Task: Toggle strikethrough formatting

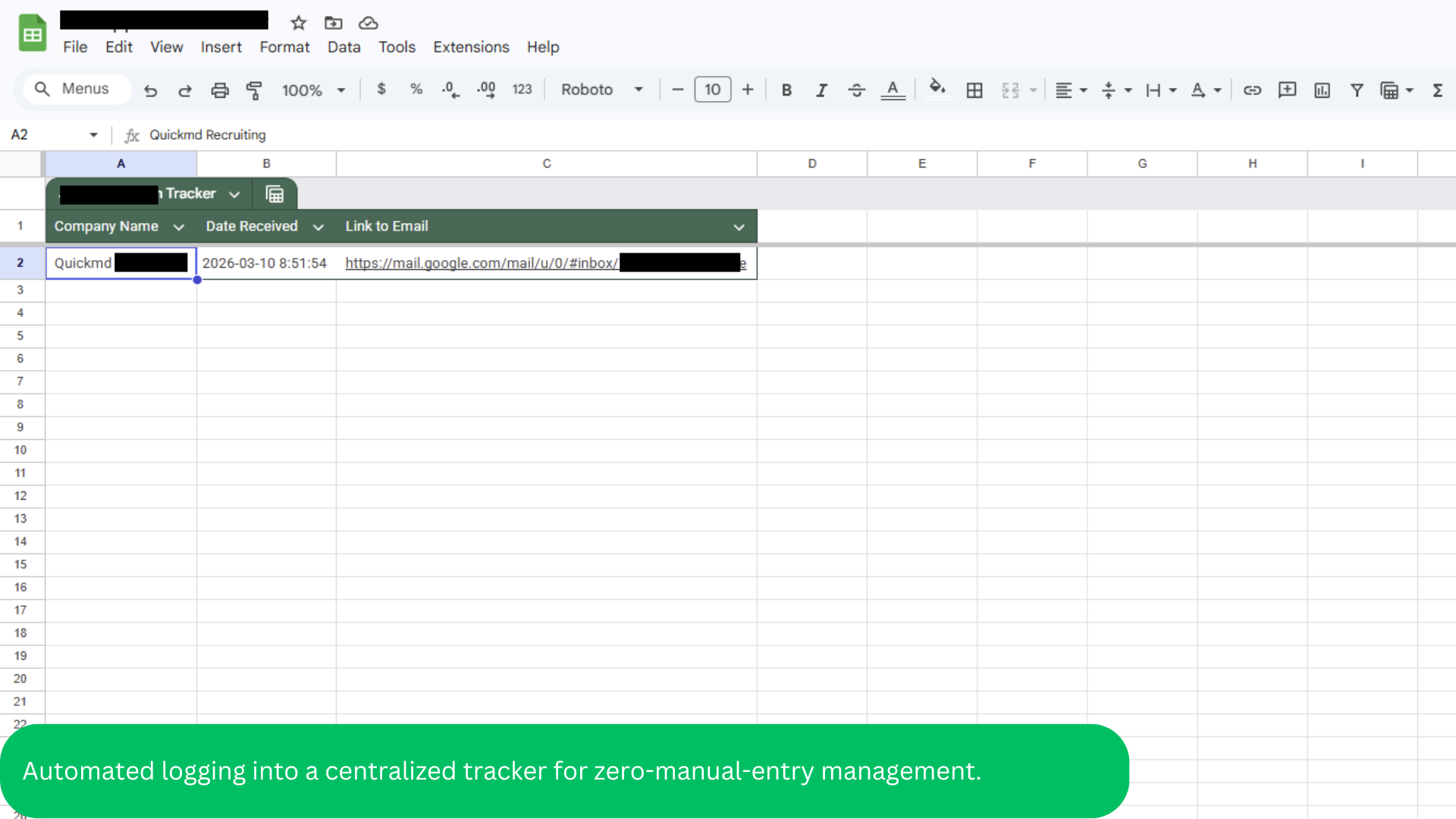Action: (856, 90)
